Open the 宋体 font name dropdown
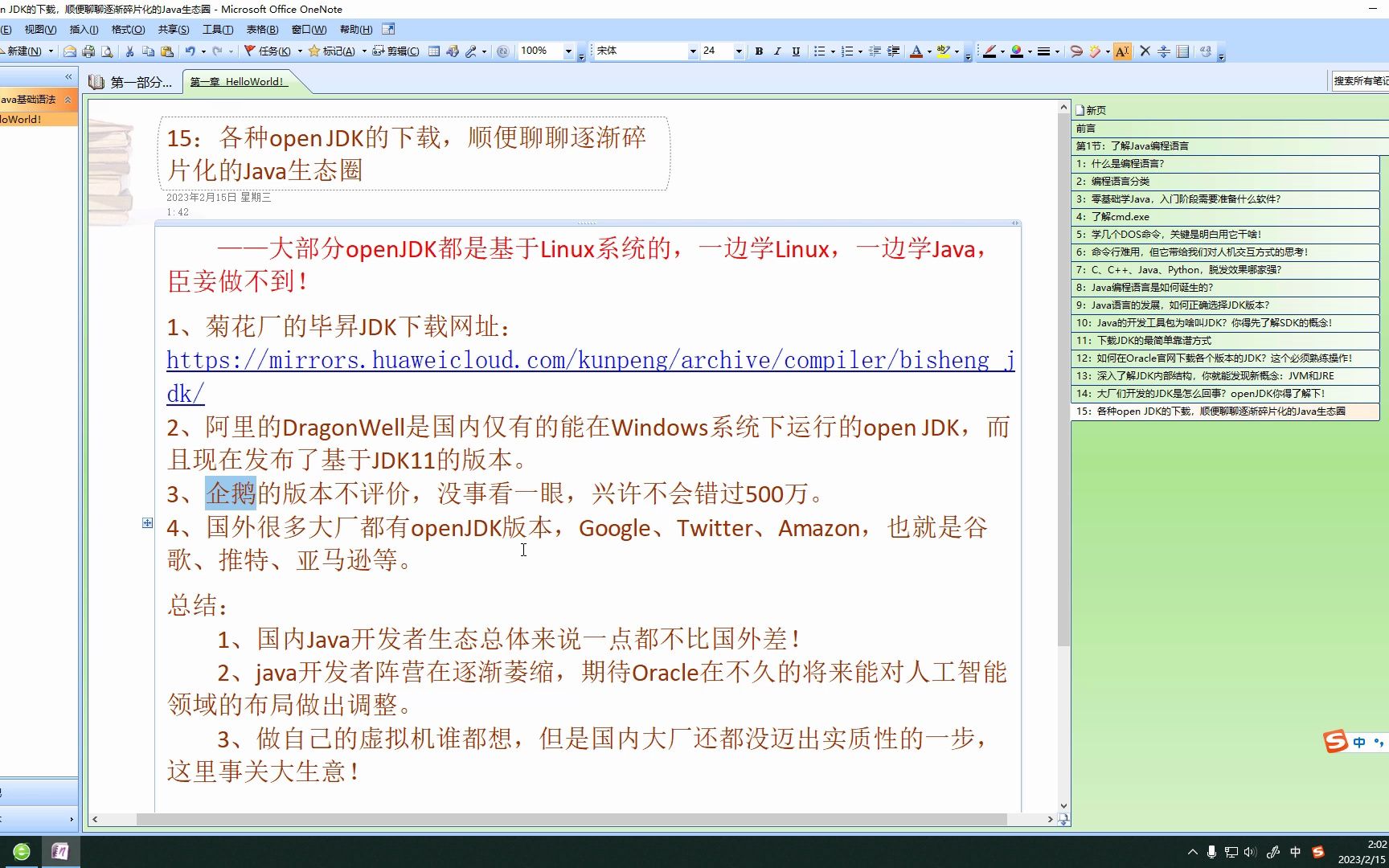This screenshot has height=868, width=1389. [x=693, y=51]
